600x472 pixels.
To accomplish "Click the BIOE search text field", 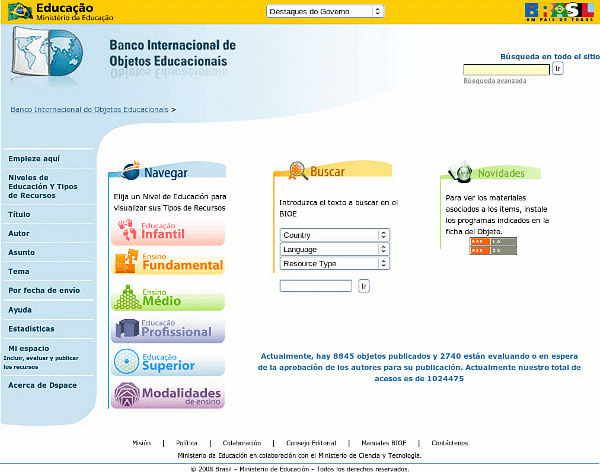I will coord(316,286).
